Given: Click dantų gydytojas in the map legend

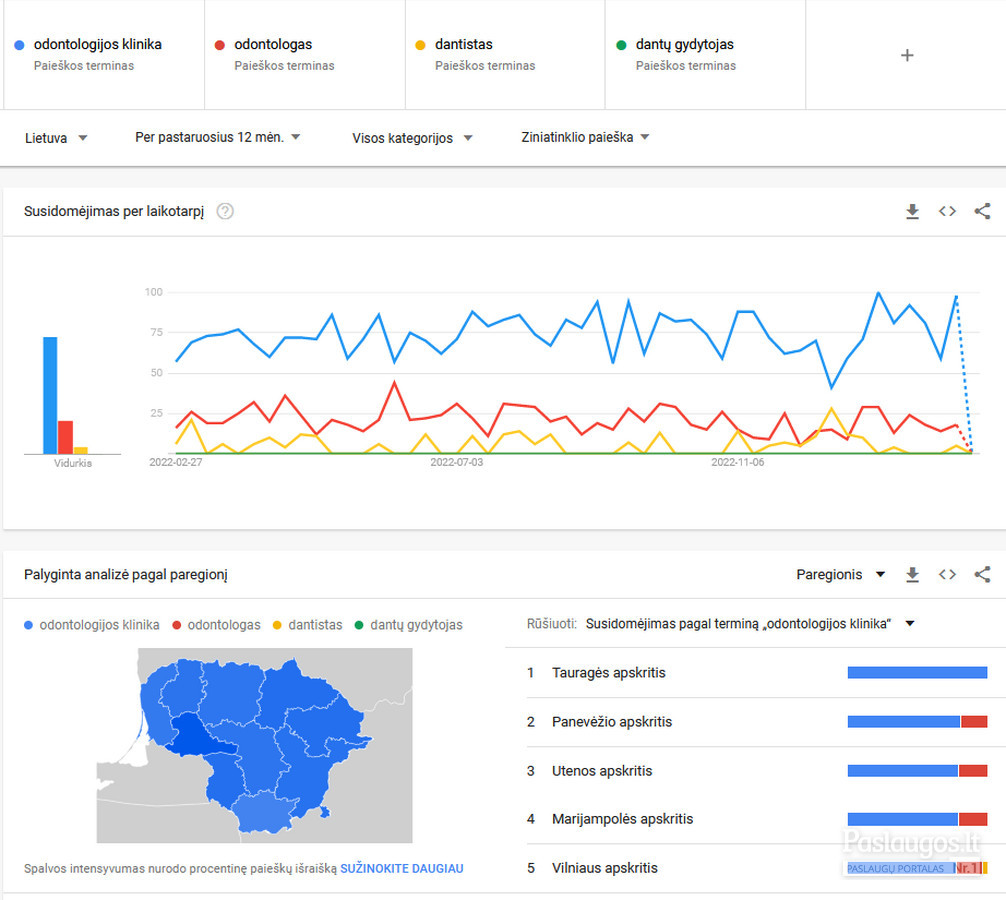Looking at the screenshot, I should click(x=409, y=625).
